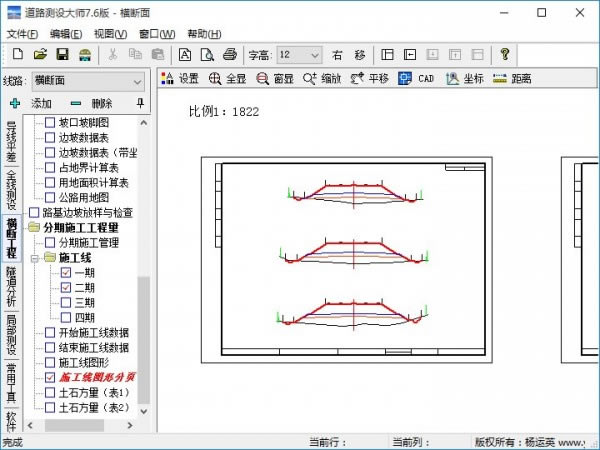Screen dimensions: 600x450
Task: Open a file with the folder icon
Action: click(x=40, y=54)
